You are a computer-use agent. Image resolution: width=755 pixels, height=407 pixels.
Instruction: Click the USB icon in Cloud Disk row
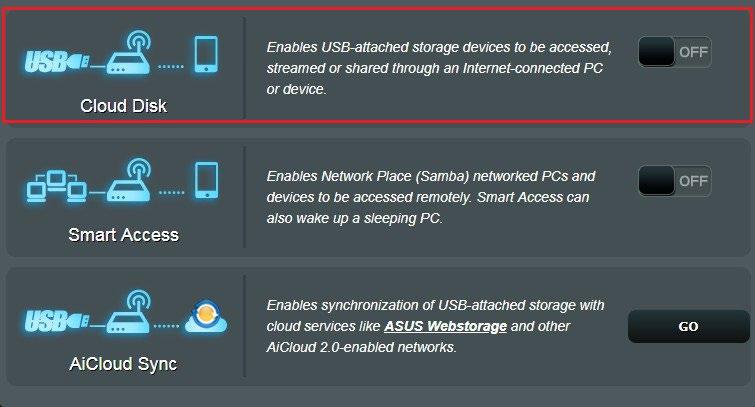57,62
